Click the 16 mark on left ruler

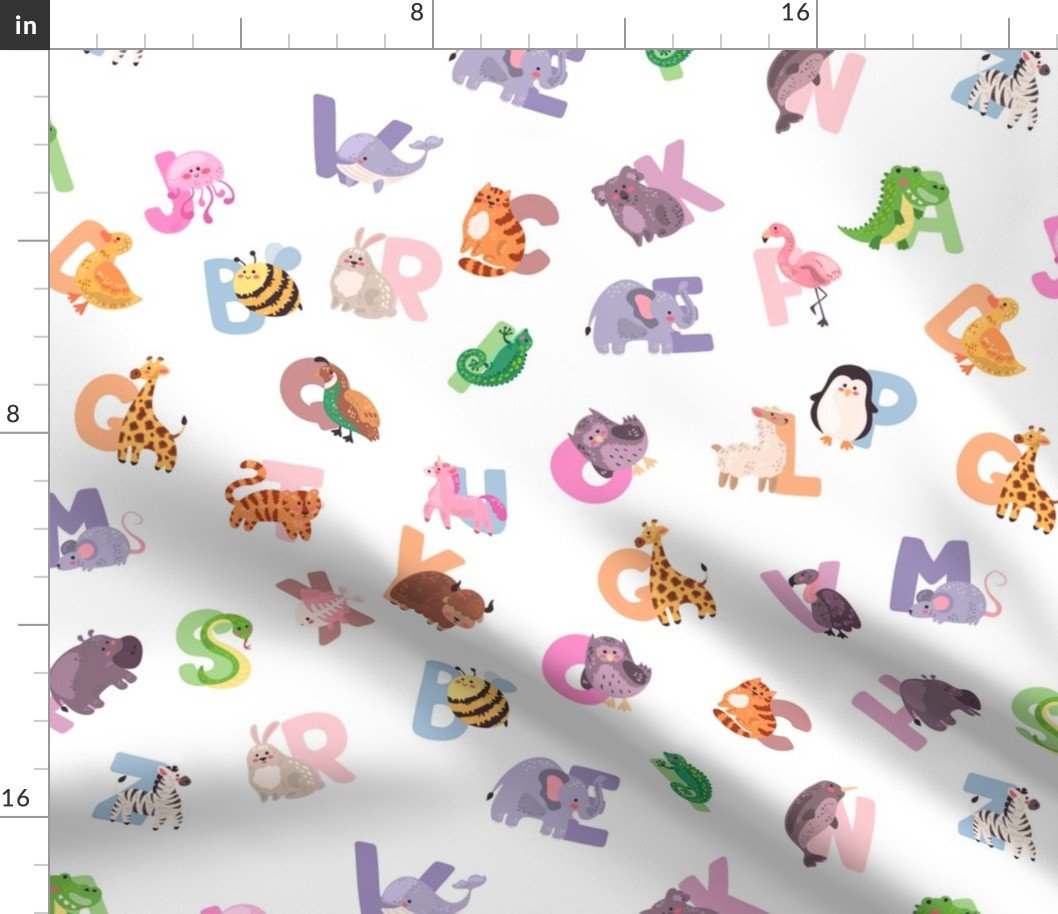pyautogui.click(x=16, y=798)
